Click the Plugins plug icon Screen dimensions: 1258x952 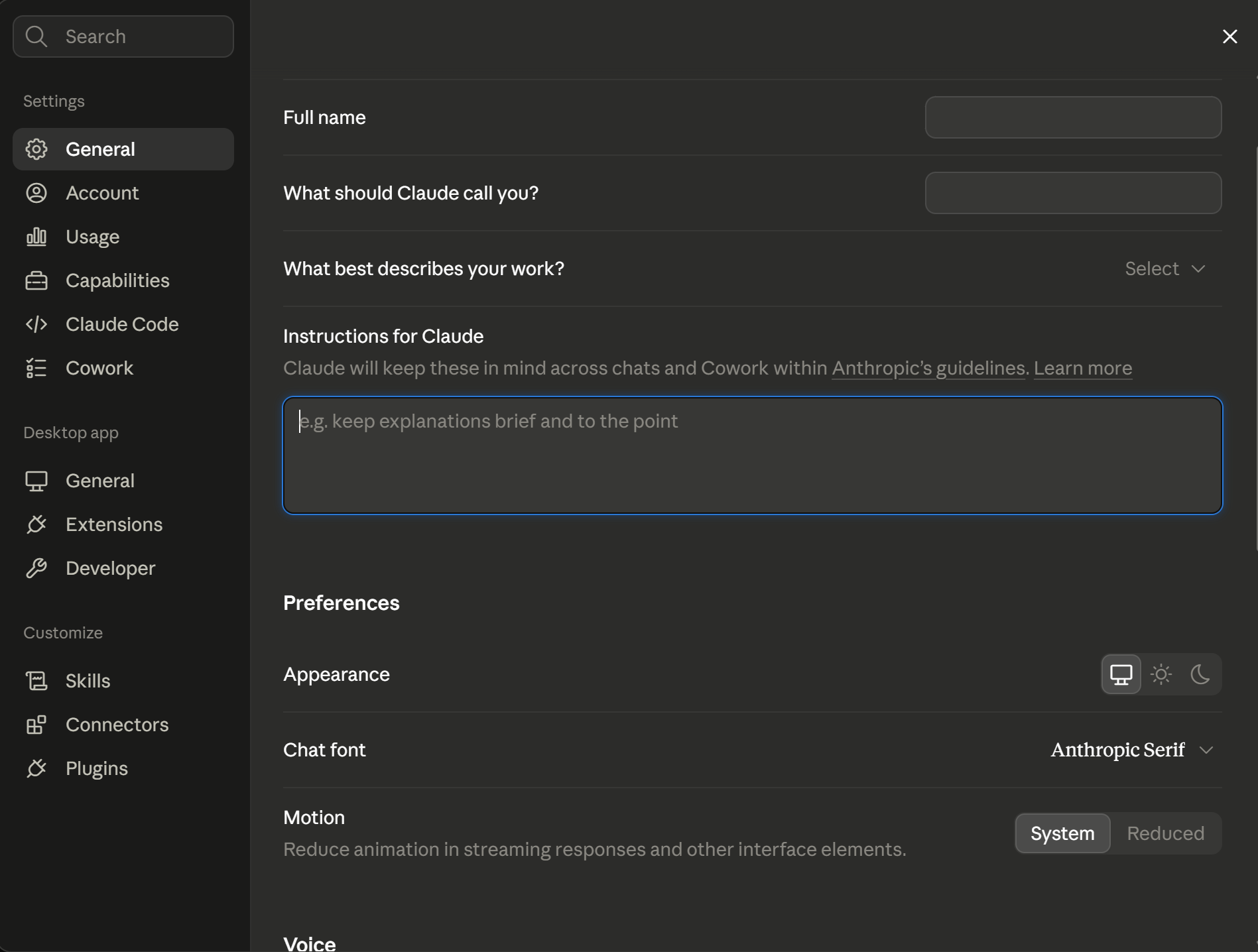(36, 768)
